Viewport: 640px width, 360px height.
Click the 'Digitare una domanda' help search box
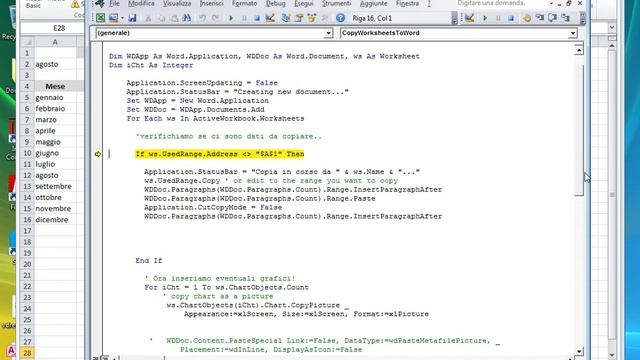pyautogui.click(x=501, y=3)
